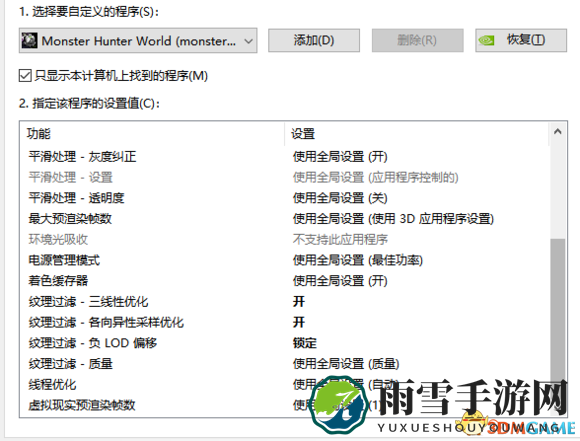580x441 pixels.
Task: Select 纹理过滤 - 三线性优化 row
Action: [285, 302]
